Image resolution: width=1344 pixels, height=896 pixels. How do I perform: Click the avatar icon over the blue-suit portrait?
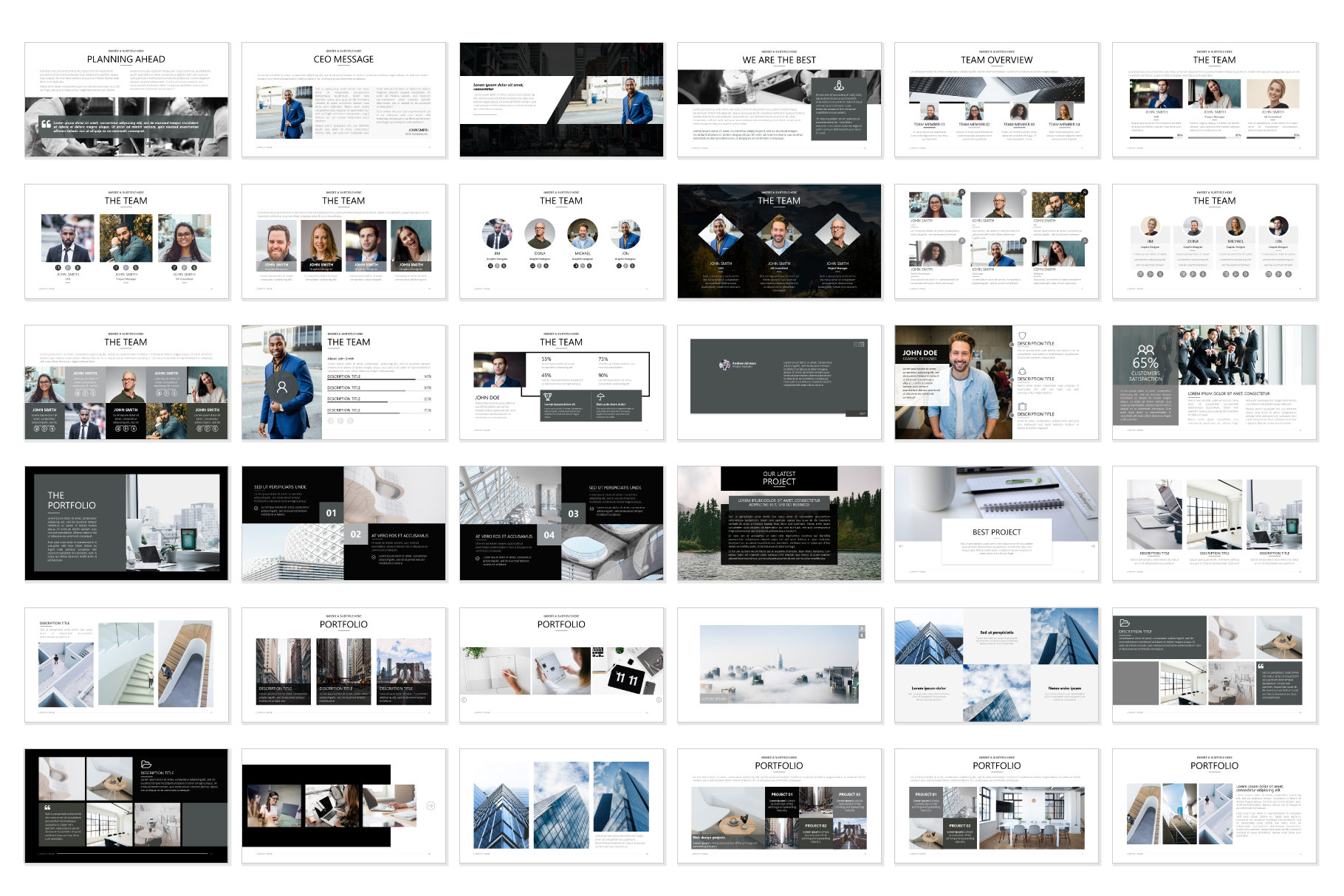[282, 387]
